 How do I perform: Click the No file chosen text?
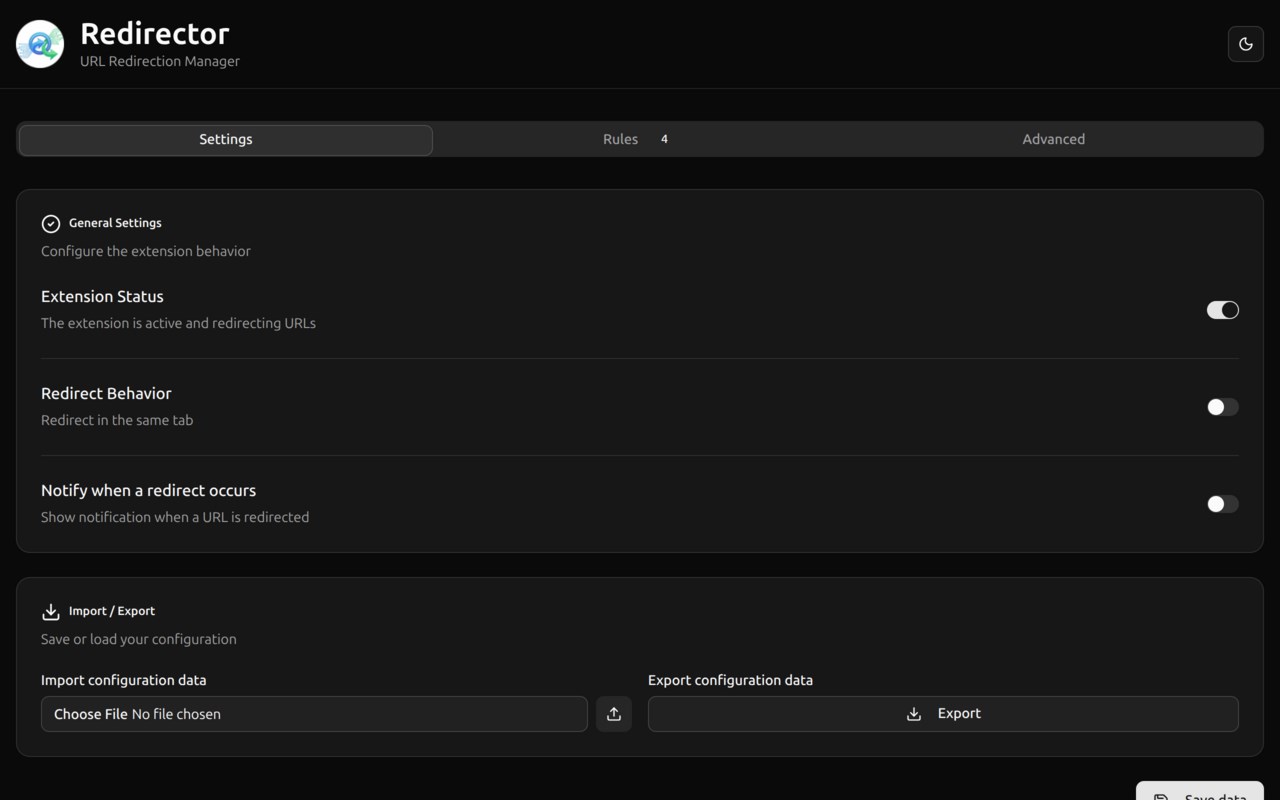point(176,714)
